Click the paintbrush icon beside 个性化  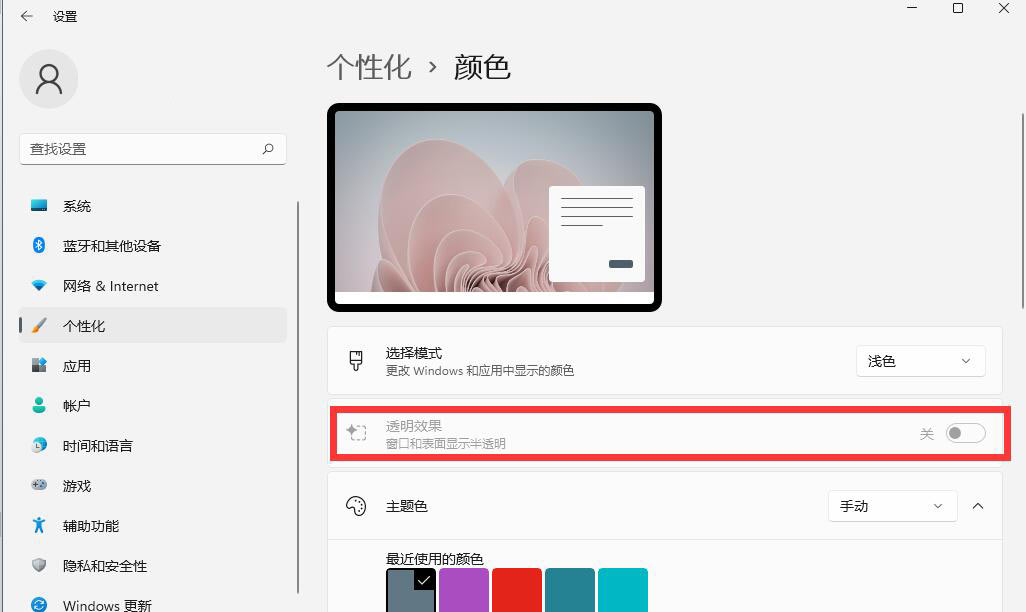[x=39, y=325]
